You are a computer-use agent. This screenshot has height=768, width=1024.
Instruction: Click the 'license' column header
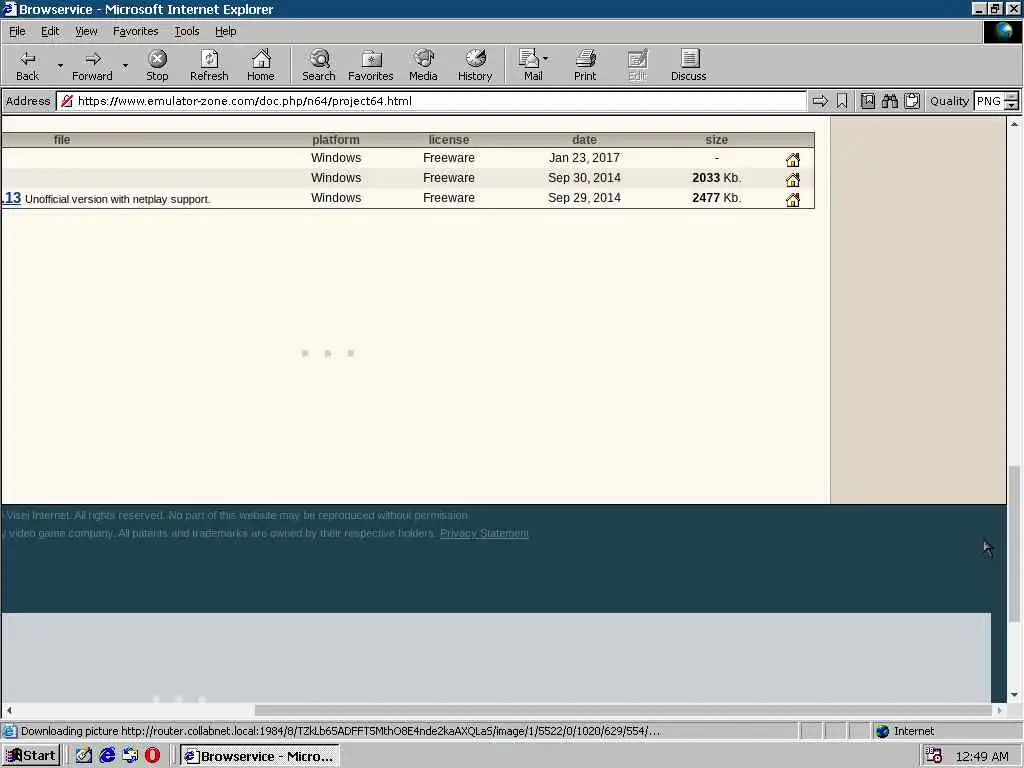(x=449, y=140)
